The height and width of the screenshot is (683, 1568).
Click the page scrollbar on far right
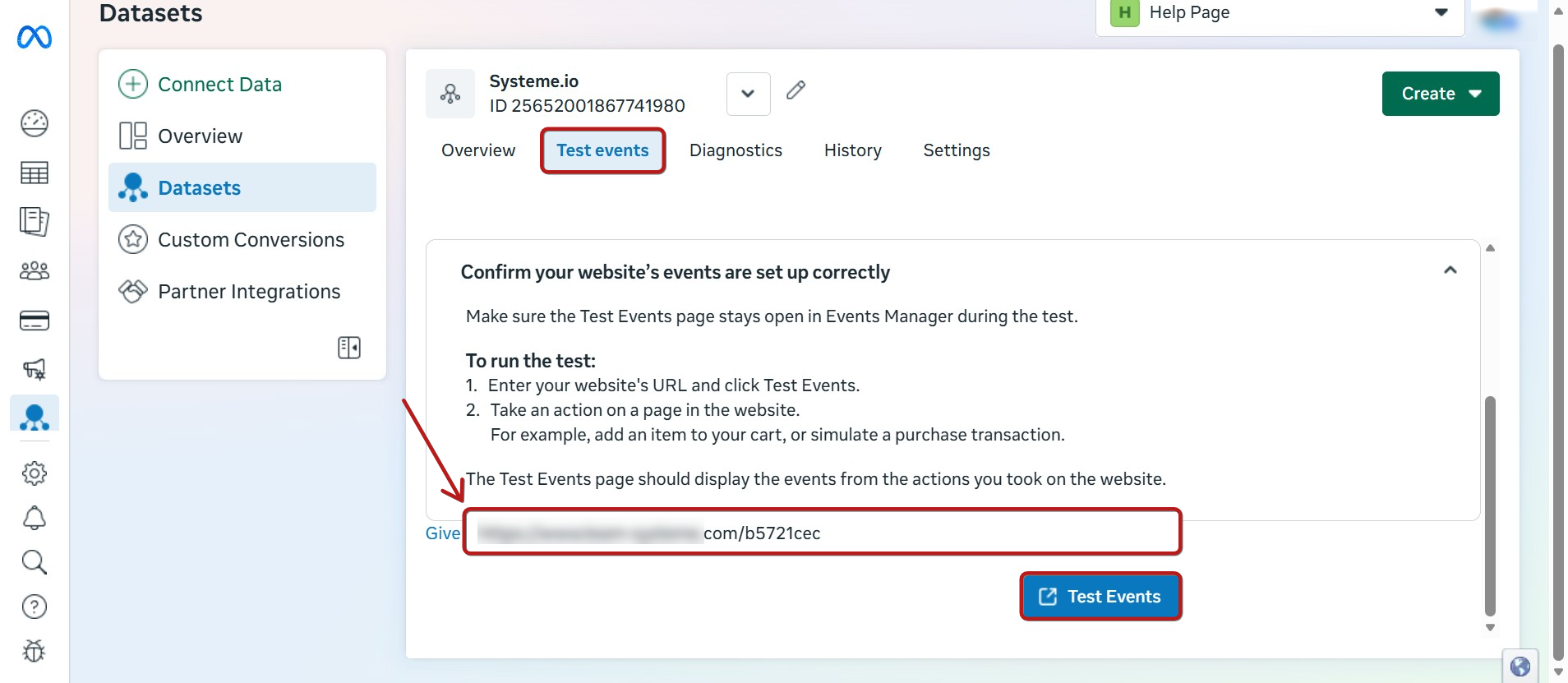[x=1558, y=352]
